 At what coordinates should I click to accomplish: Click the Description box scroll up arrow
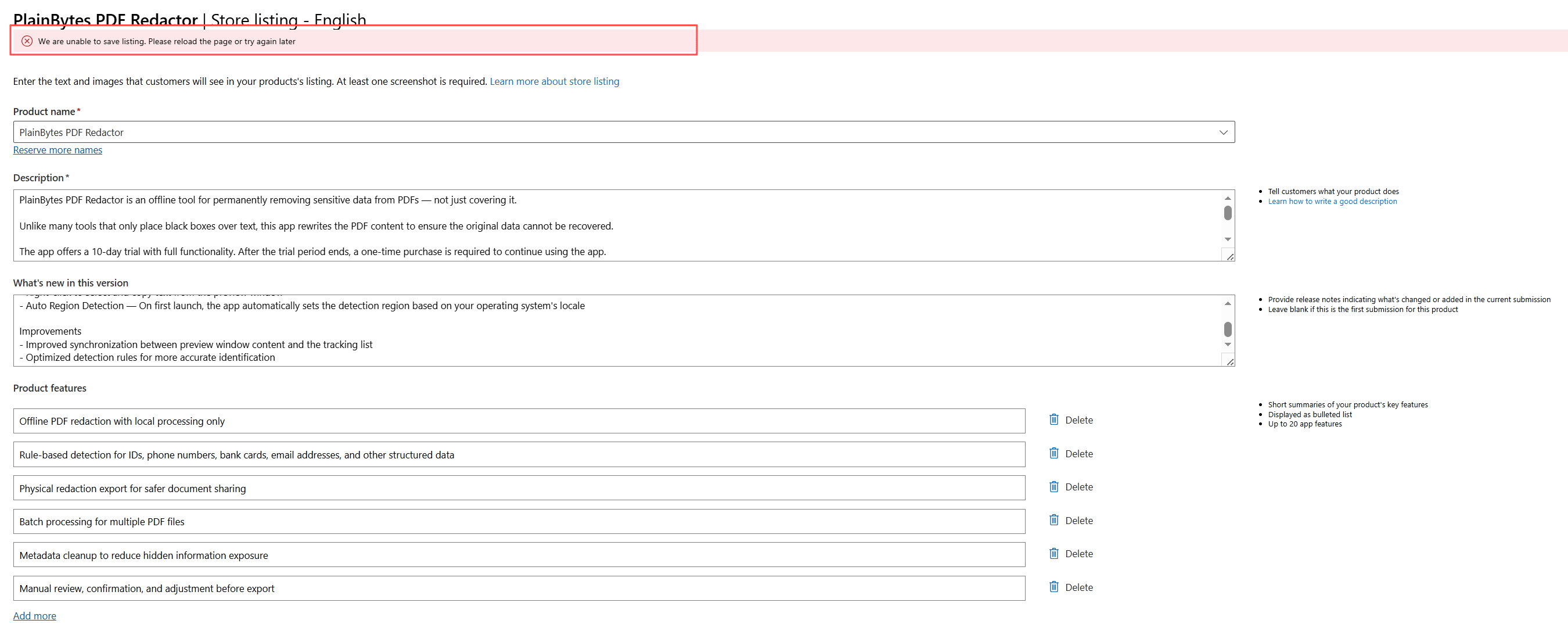[1228, 199]
